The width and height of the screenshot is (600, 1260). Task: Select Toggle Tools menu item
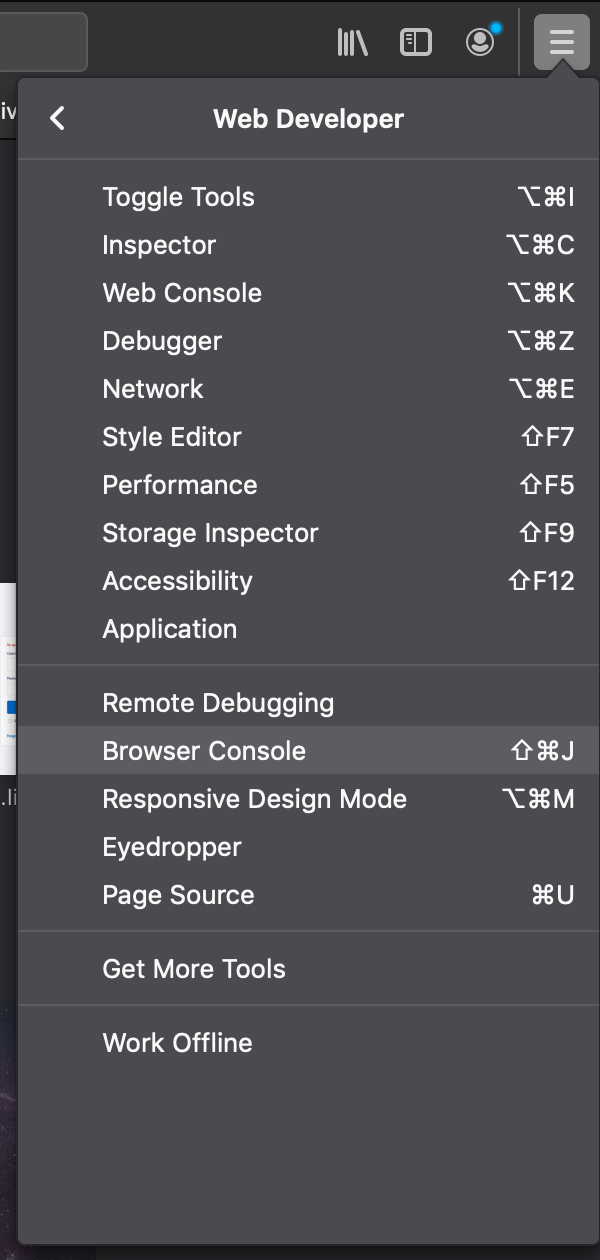coord(308,197)
